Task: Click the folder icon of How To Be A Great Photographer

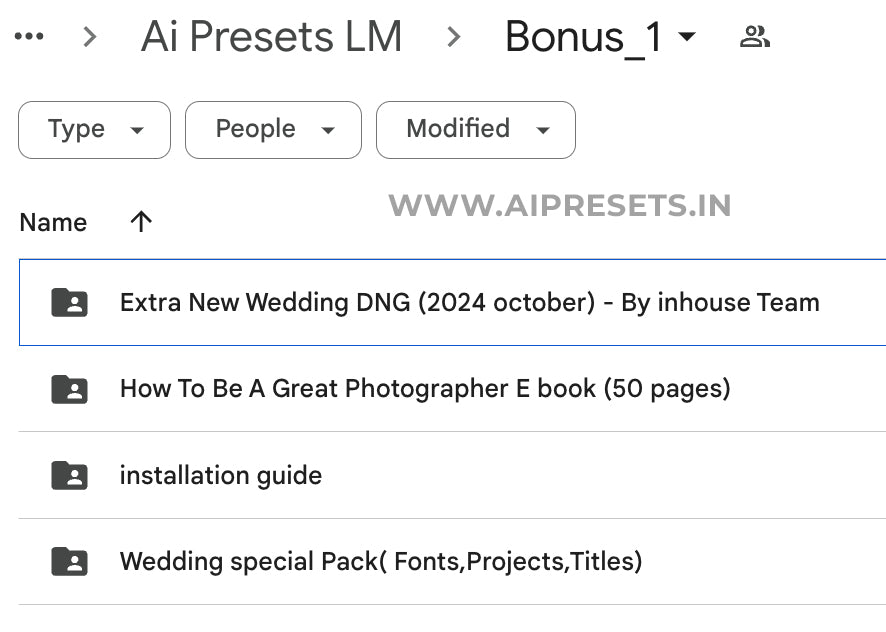Action: pos(69,389)
